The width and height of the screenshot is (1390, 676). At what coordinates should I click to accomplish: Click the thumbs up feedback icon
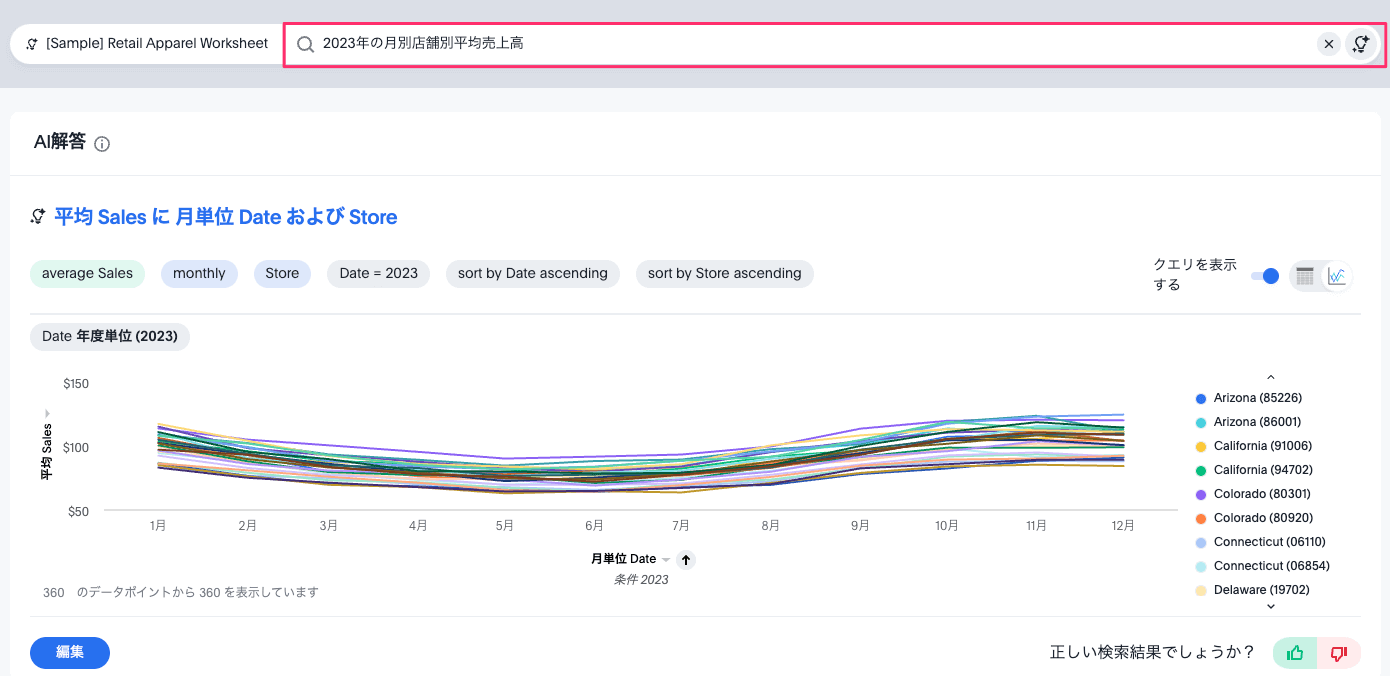(1295, 653)
